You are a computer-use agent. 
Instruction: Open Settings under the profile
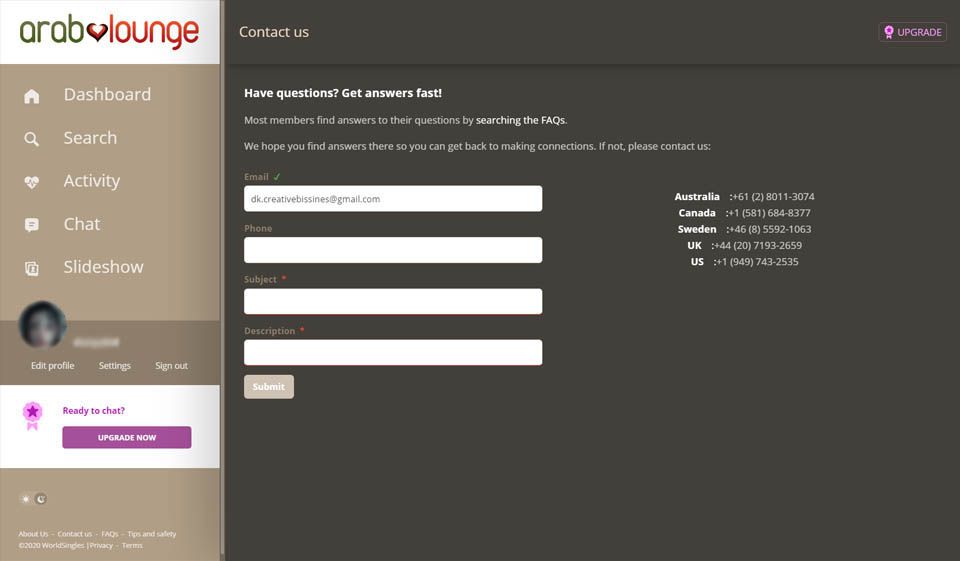(115, 366)
